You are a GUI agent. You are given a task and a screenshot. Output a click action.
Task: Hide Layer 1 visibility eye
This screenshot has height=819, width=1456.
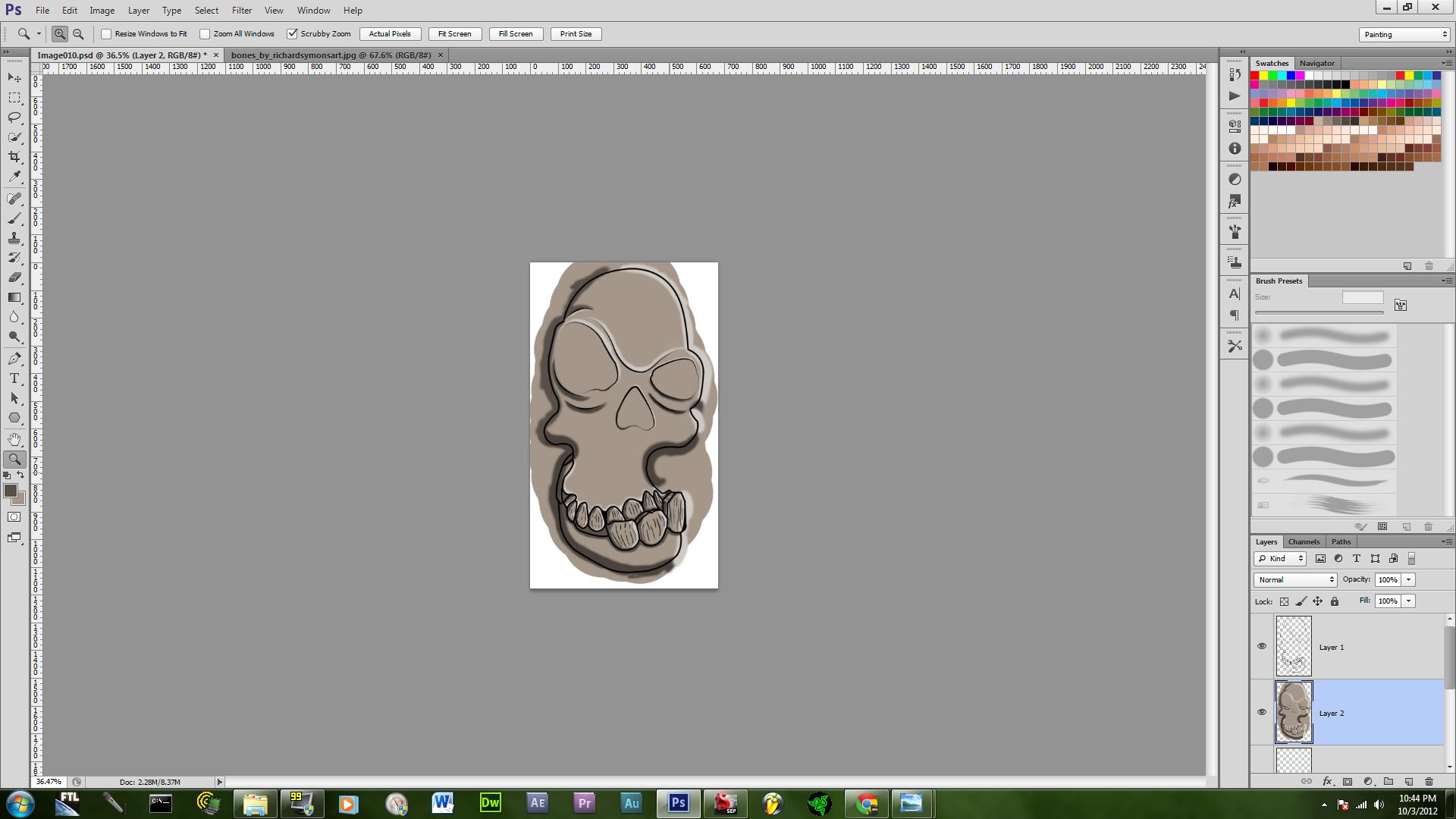point(1262,647)
